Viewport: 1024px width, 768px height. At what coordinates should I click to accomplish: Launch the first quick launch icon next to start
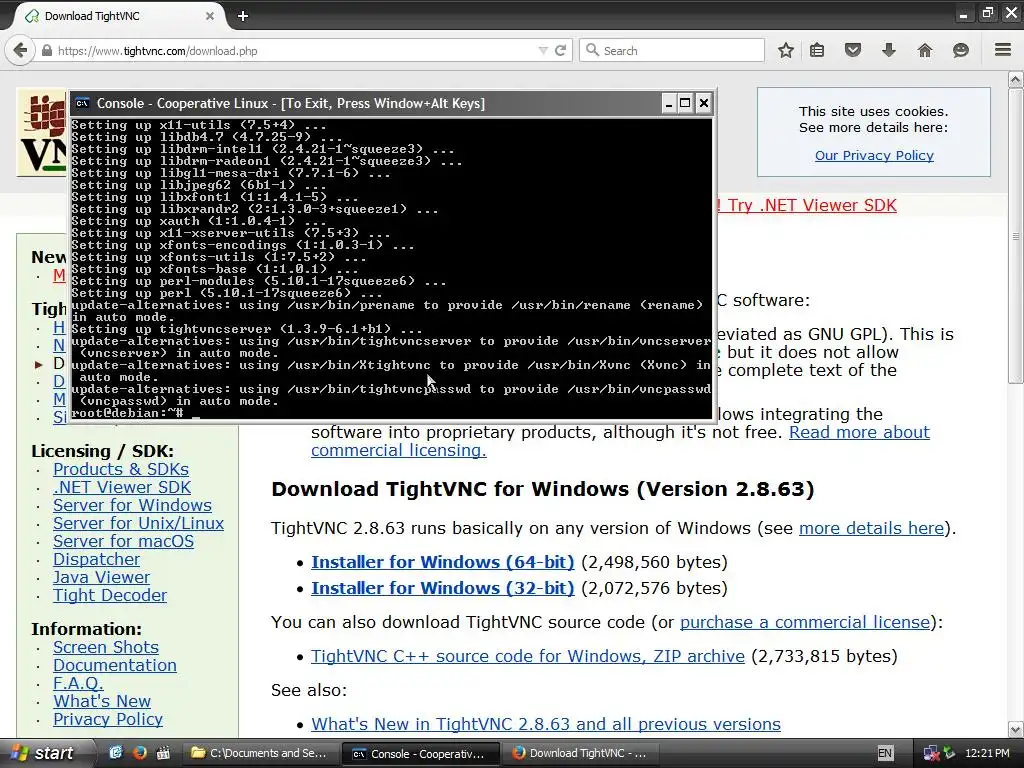click(x=116, y=753)
